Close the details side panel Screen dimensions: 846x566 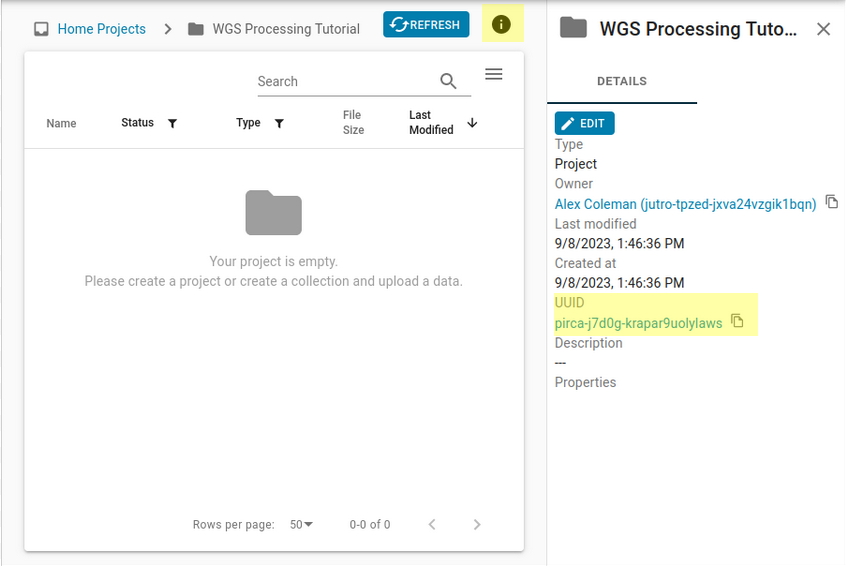tap(823, 29)
